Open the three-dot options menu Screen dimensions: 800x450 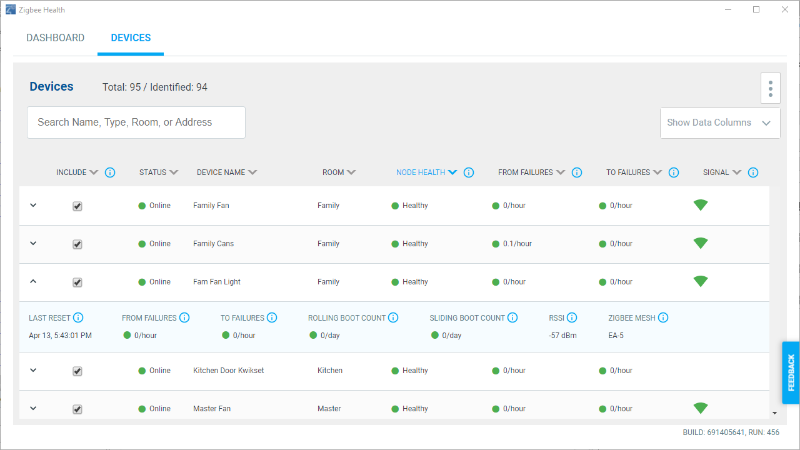pyautogui.click(x=770, y=89)
